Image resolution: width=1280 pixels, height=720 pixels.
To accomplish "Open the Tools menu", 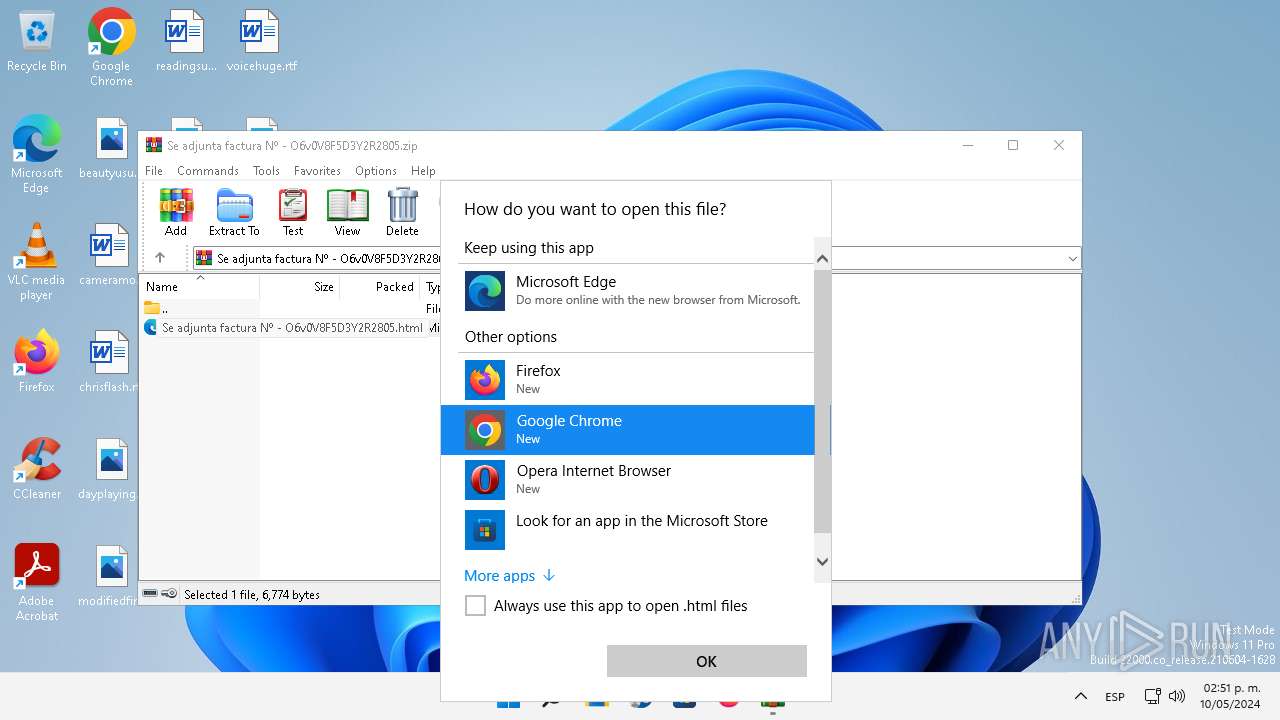I will 266,171.
